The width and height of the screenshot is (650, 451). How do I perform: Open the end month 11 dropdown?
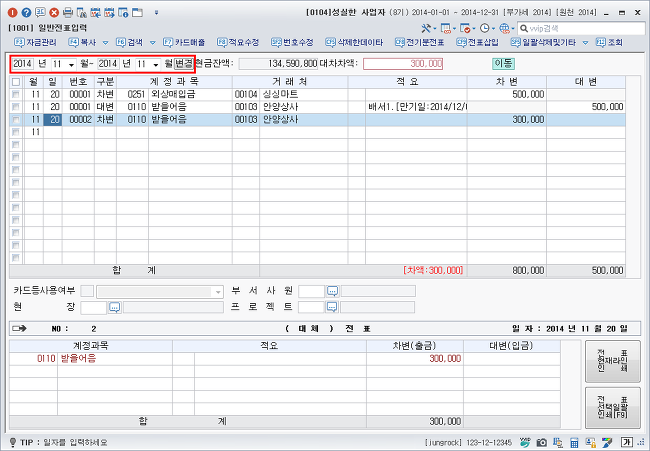tap(155, 65)
